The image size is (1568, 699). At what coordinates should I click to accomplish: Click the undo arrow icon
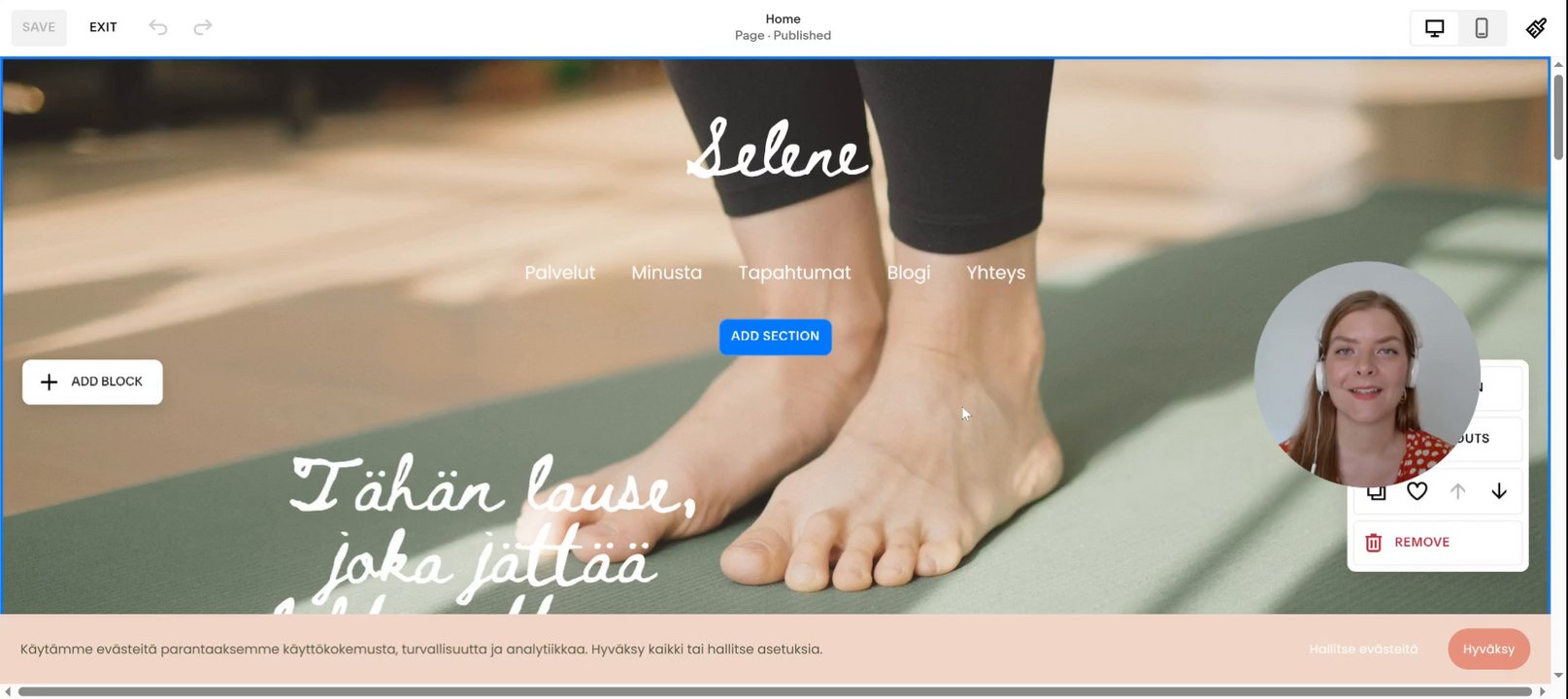coord(158,27)
